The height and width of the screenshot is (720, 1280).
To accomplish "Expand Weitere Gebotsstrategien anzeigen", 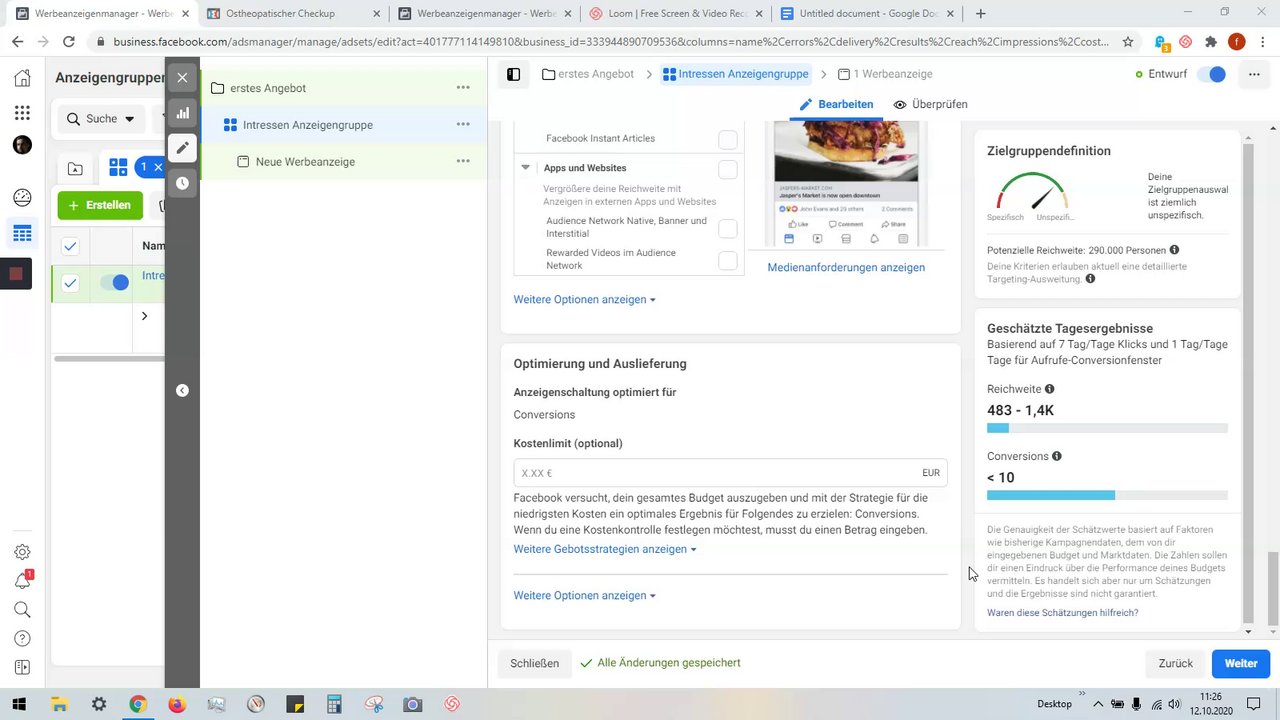I will point(604,549).
